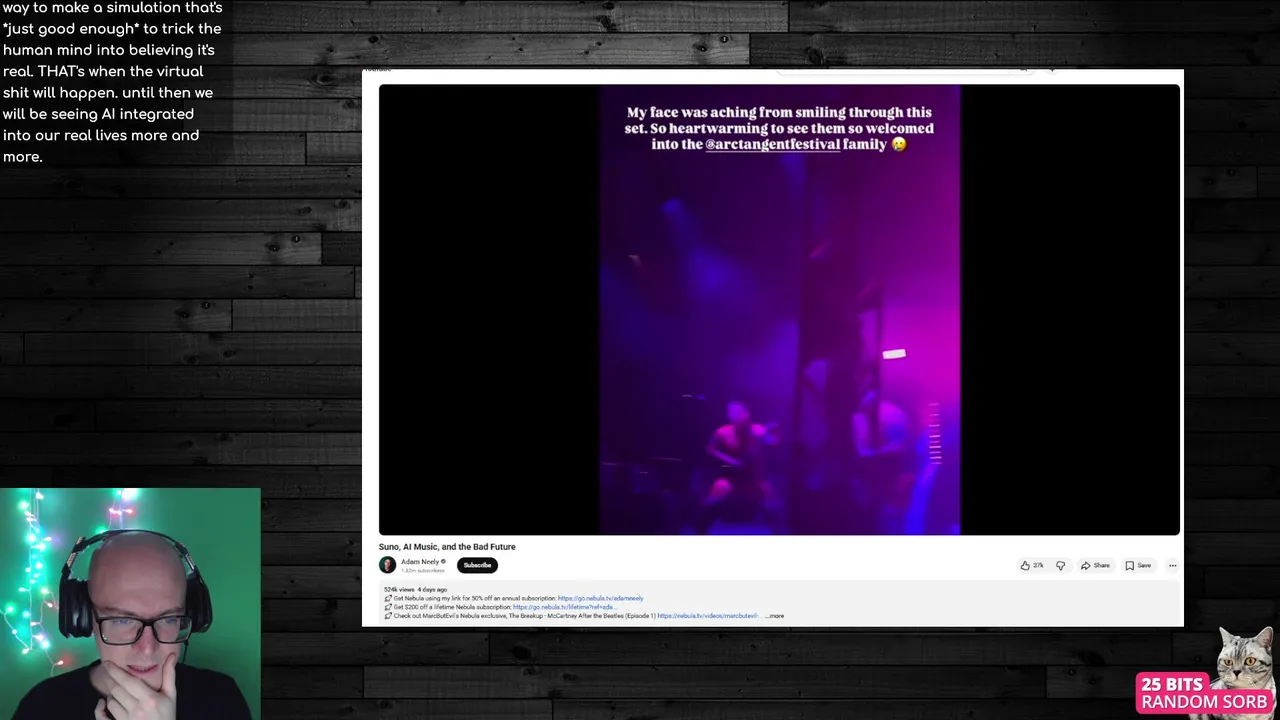Click the scrolling chat text overlay
The width and height of the screenshot is (1280, 720).
coord(112,82)
